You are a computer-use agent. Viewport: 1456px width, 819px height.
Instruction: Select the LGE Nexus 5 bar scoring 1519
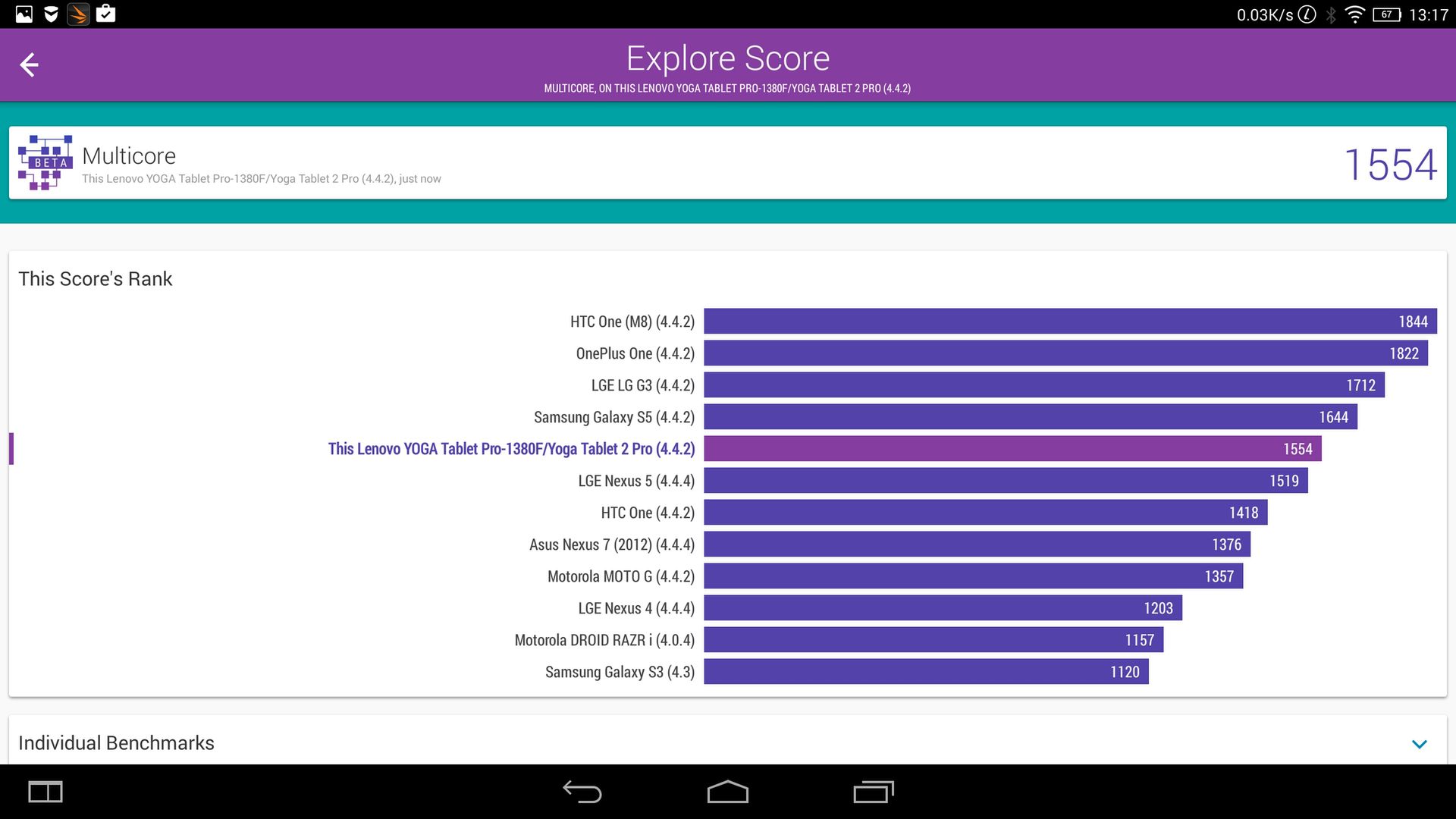(x=1006, y=481)
